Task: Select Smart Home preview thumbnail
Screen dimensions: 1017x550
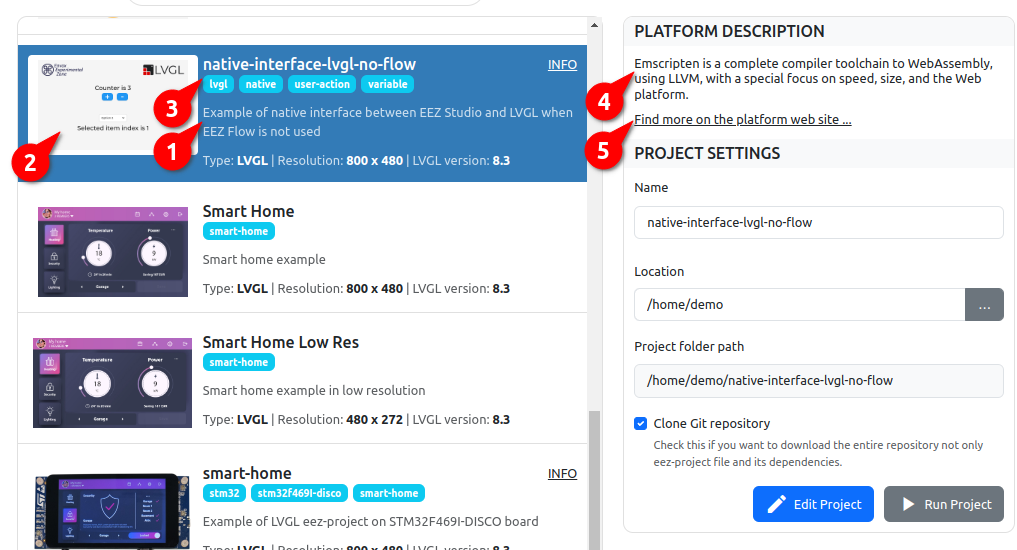Action: pos(113,252)
